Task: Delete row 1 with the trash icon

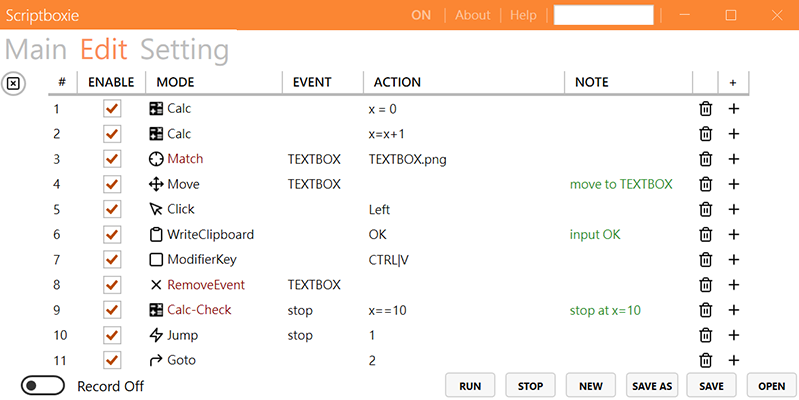Action: coord(705,109)
